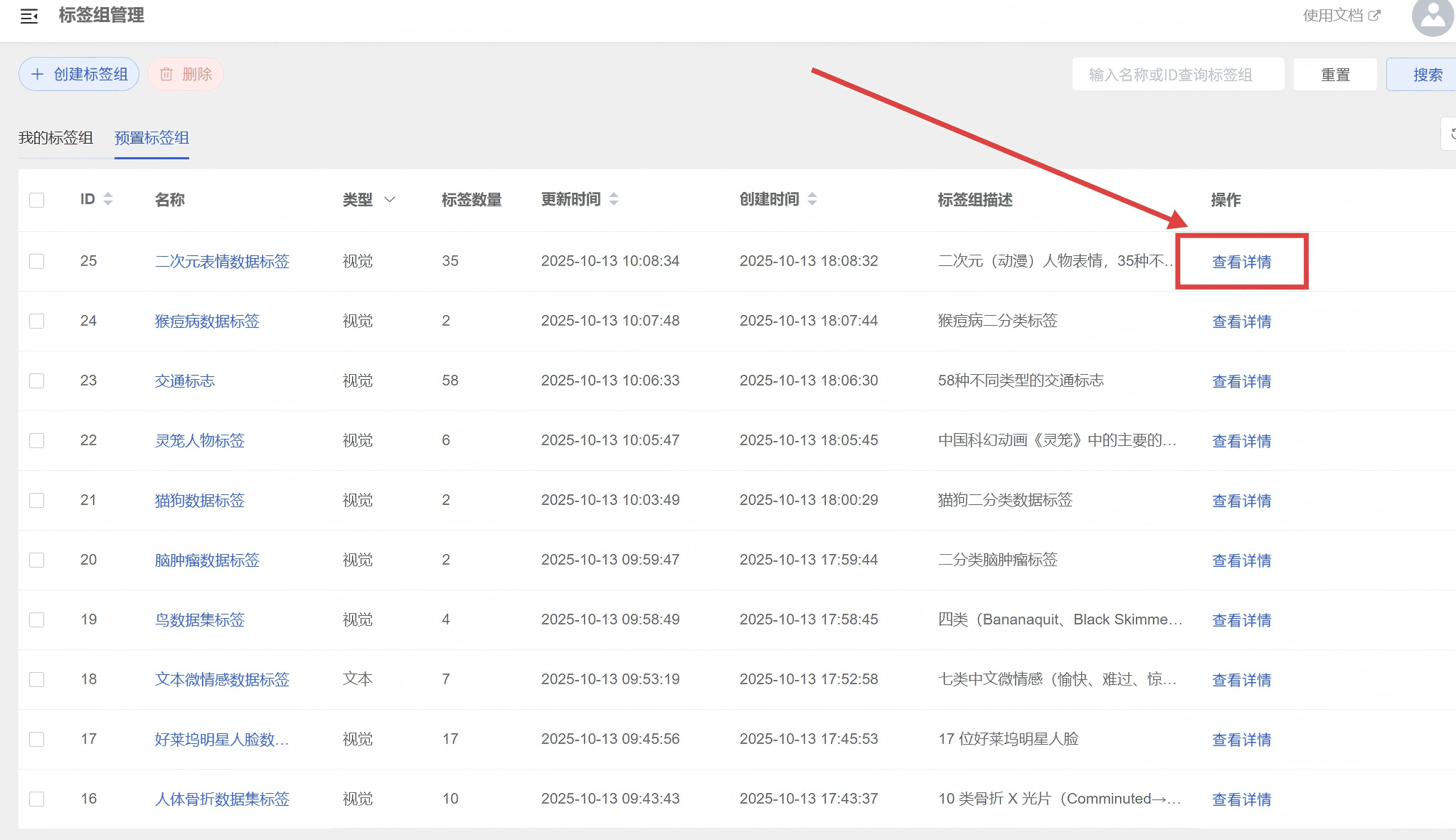Sort by 创建时间 column arrows
Image resolution: width=1456 pixels, height=840 pixels.
point(812,199)
